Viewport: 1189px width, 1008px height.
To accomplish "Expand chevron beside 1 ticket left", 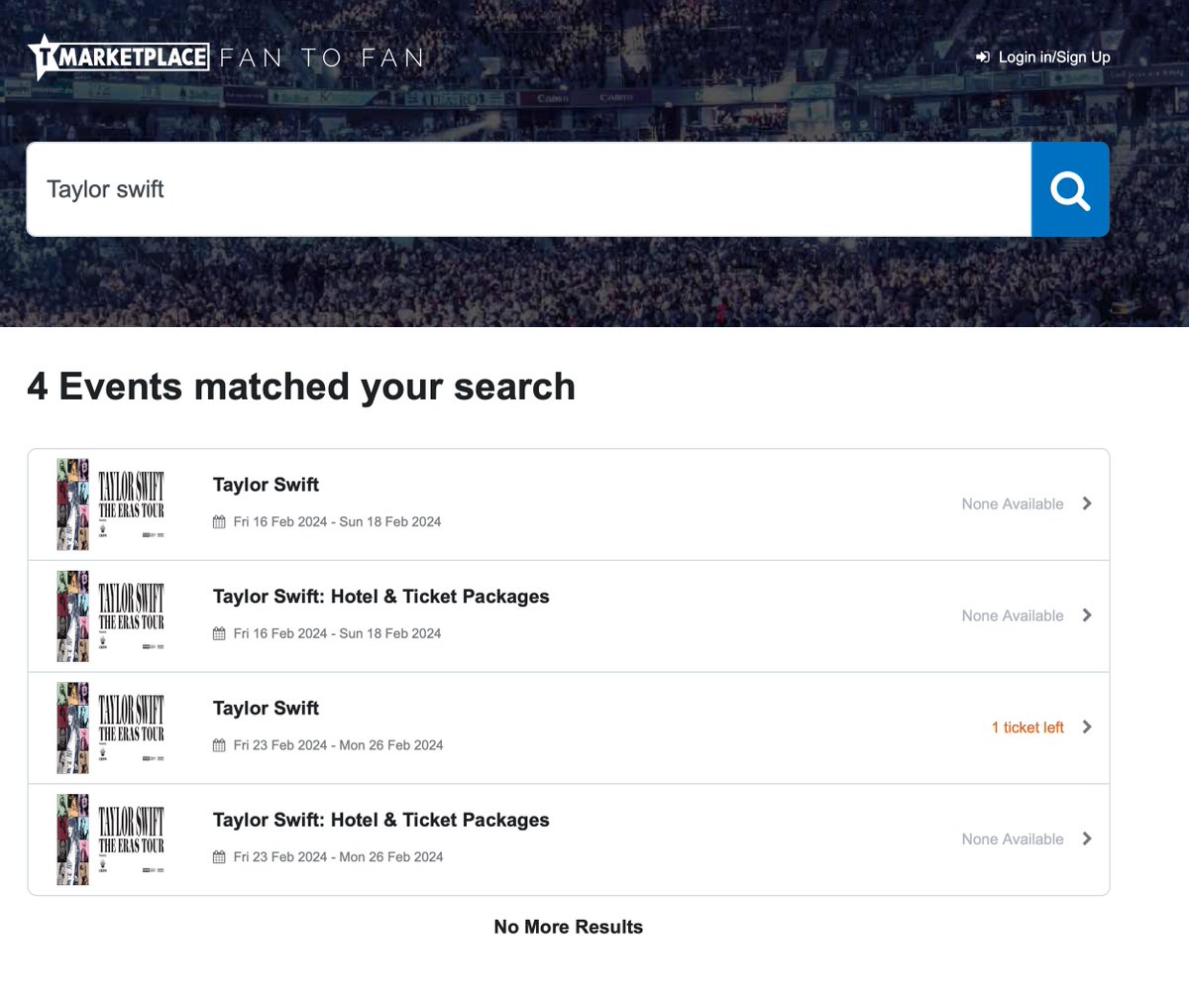I will click(x=1087, y=728).
